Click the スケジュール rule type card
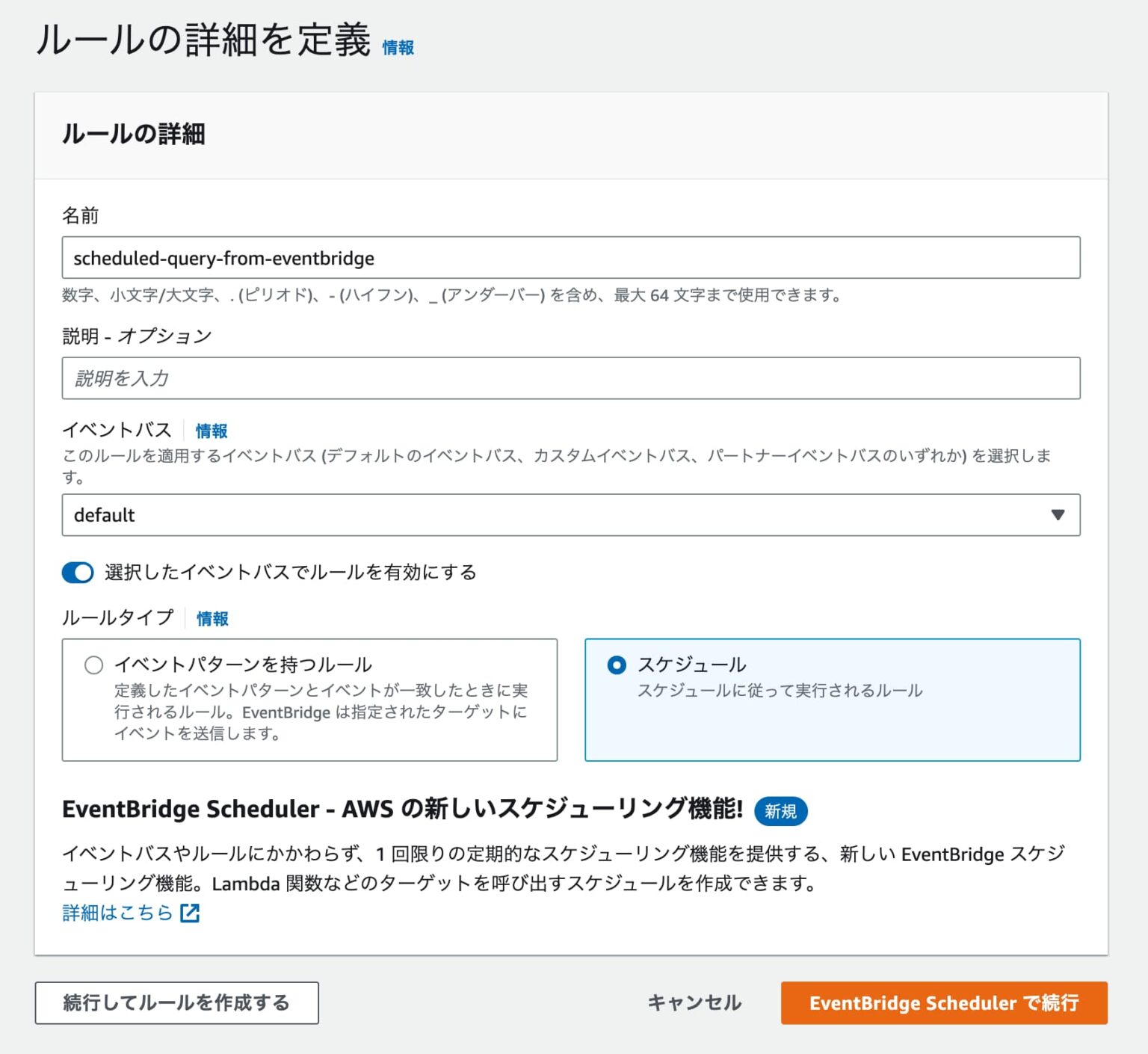Image resolution: width=1148 pixels, height=1054 pixels. pyautogui.click(x=833, y=700)
